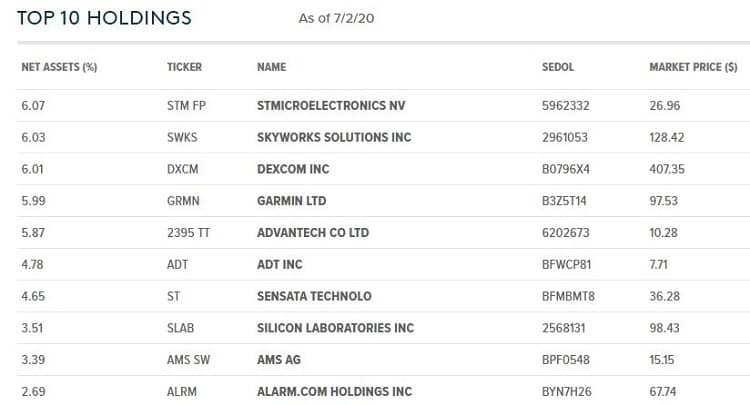Click the STM FP ticker cell
Viewport: 750px width, 405px height.
(186, 106)
